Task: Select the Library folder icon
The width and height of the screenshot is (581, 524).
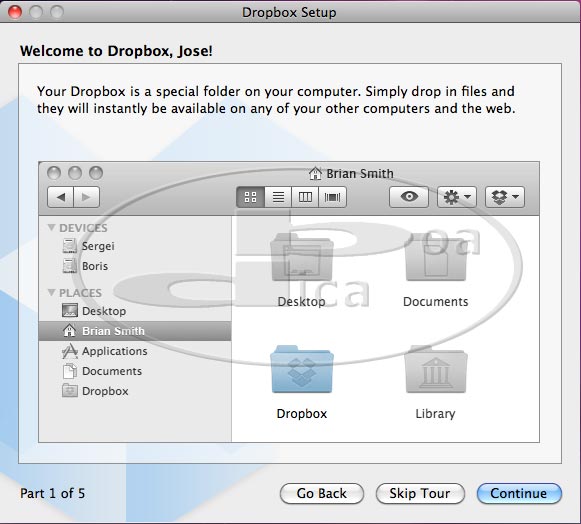Action: [436, 369]
